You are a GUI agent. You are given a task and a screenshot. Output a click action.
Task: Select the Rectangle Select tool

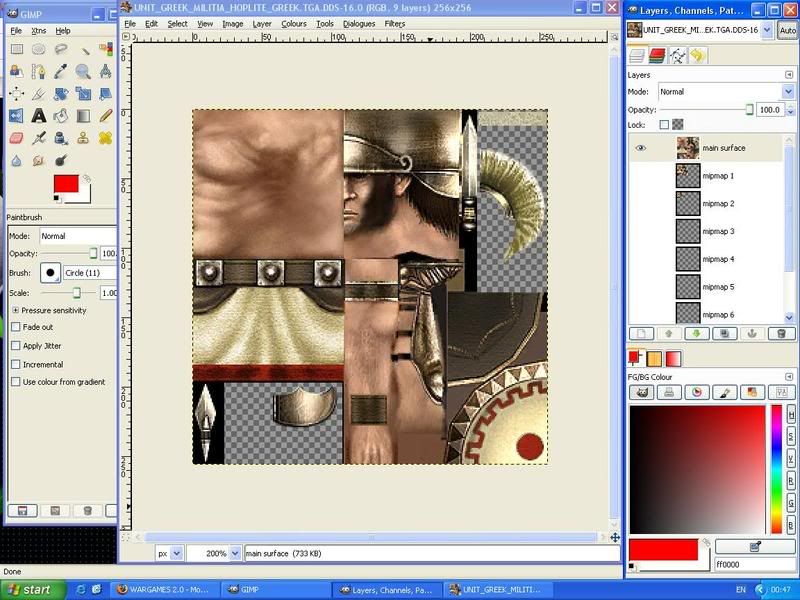tap(16, 49)
